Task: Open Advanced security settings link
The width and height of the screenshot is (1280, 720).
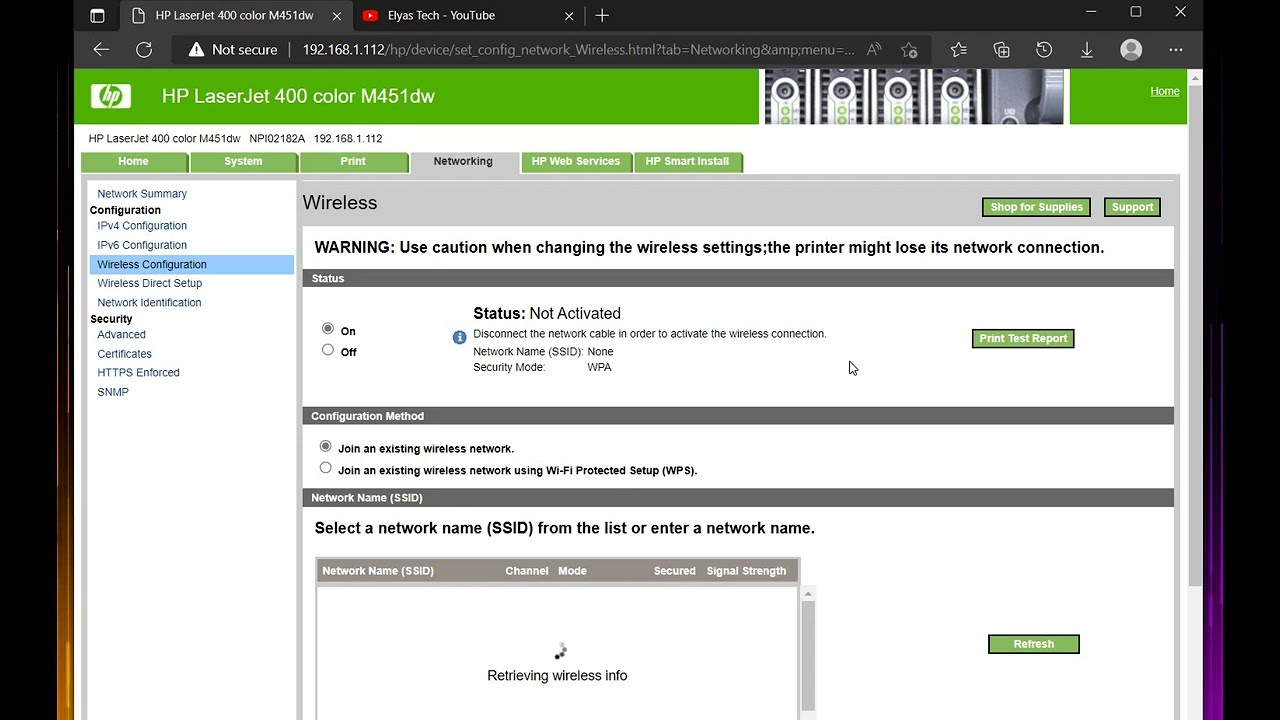Action: click(x=122, y=335)
